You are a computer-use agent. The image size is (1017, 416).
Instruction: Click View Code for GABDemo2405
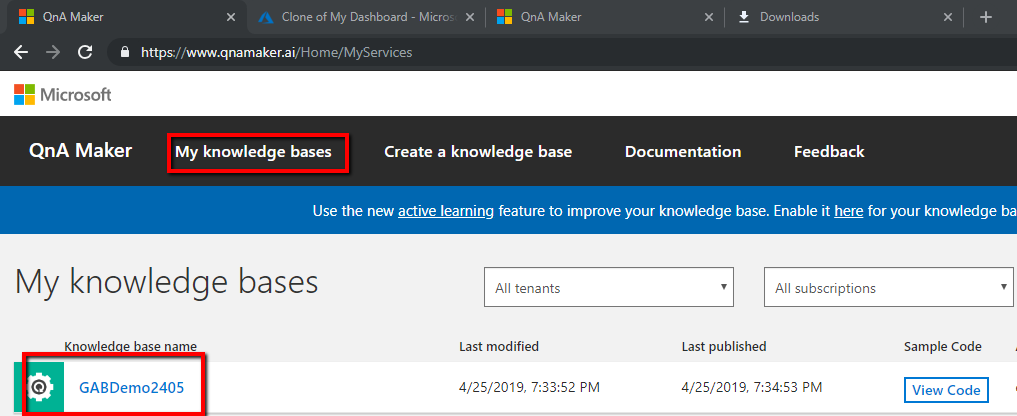(x=946, y=390)
